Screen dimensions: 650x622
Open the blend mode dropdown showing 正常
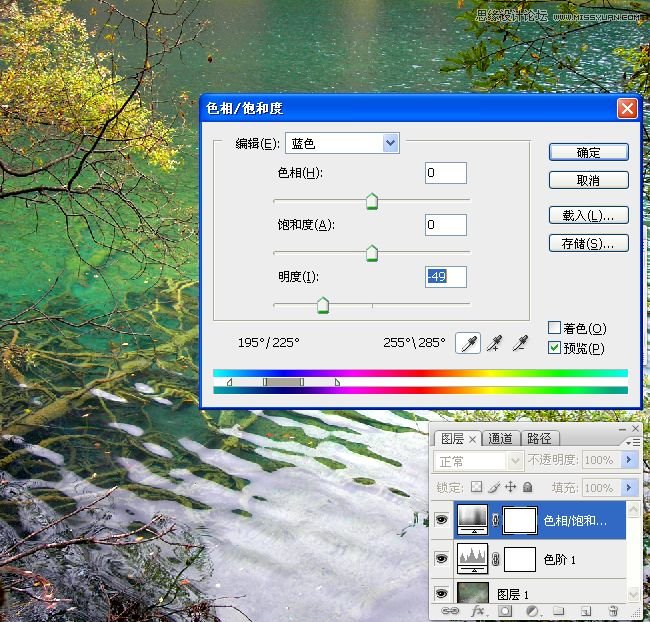click(478, 461)
